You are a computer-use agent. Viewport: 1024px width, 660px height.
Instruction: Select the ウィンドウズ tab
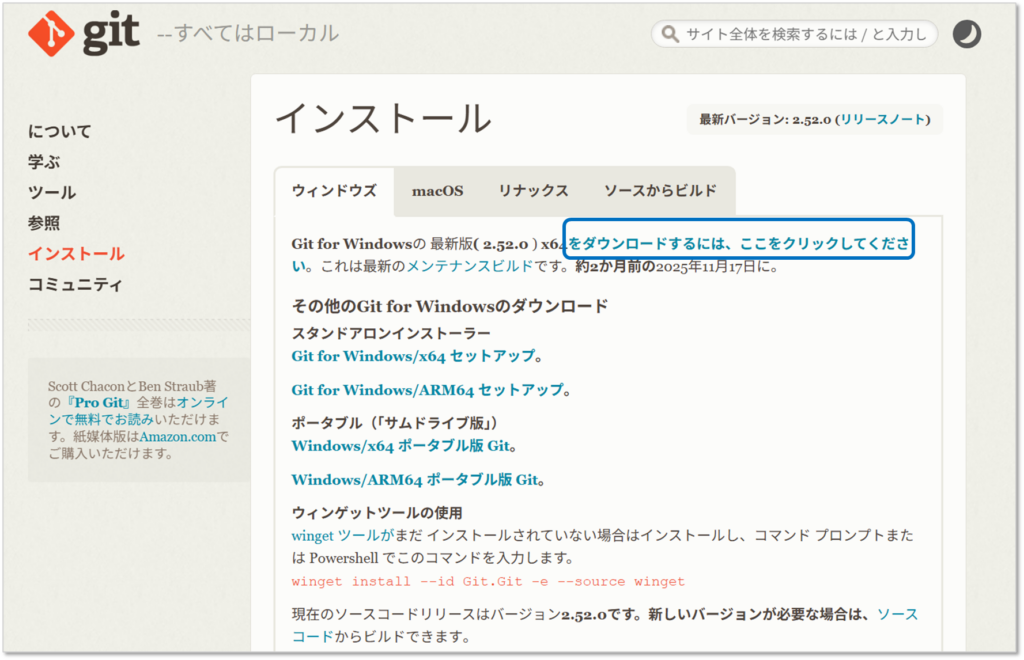[334, 191]
